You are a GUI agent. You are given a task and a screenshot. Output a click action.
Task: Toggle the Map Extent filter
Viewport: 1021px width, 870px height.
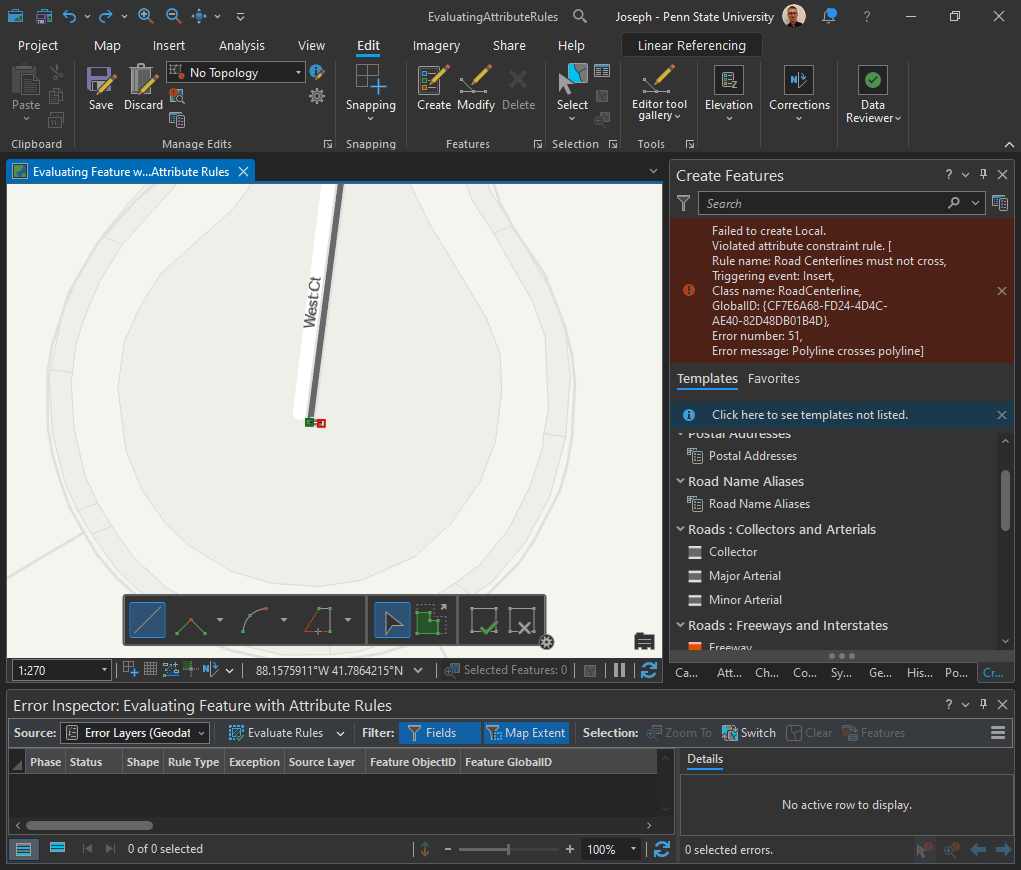click(x=526, y=733)
